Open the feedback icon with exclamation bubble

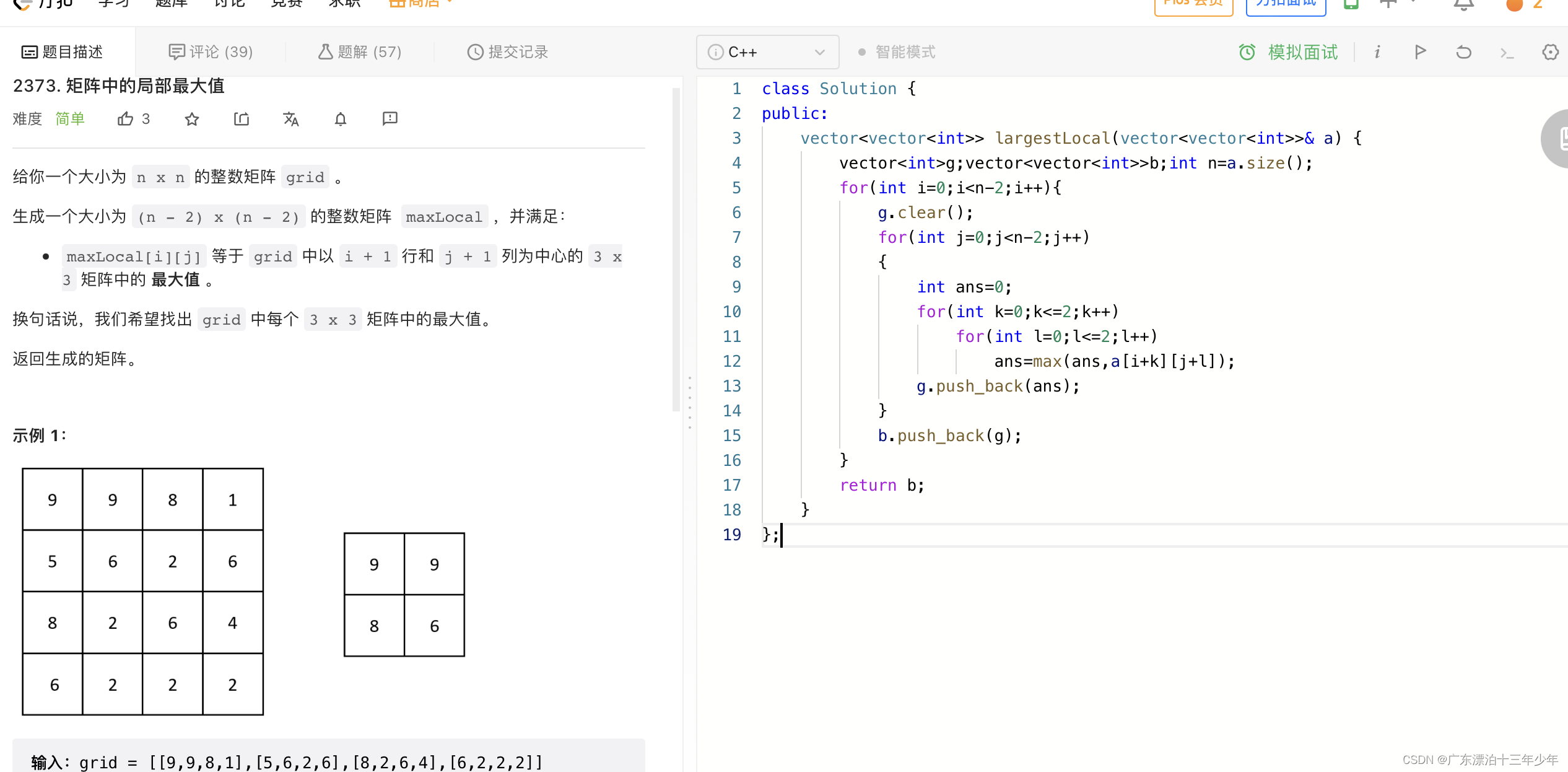(x=390, y=118)
